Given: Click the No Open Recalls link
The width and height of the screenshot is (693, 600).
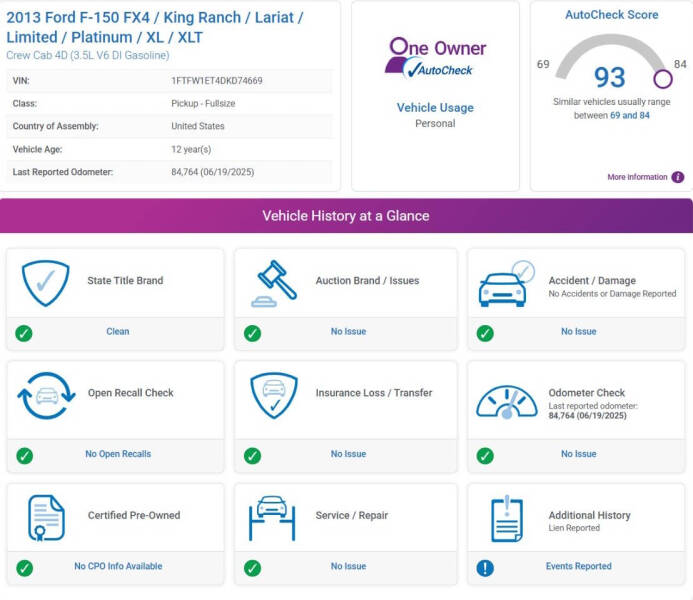Looking at the screenshot, I should [x=118, y=454].
